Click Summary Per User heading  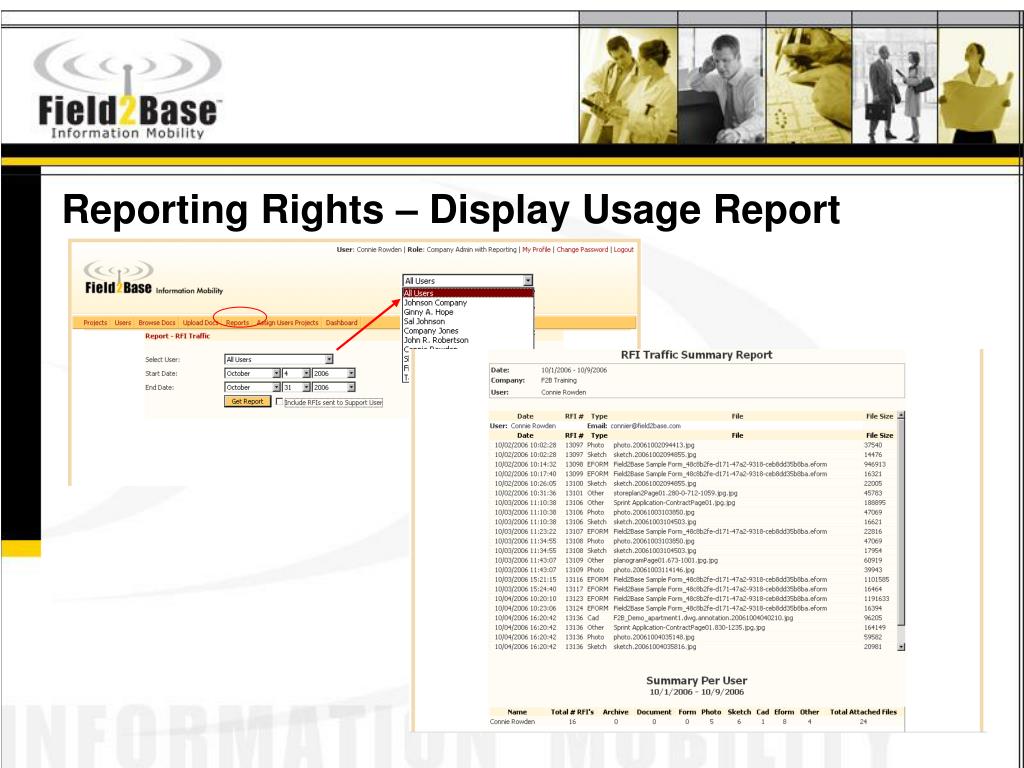tap(696, 680)
